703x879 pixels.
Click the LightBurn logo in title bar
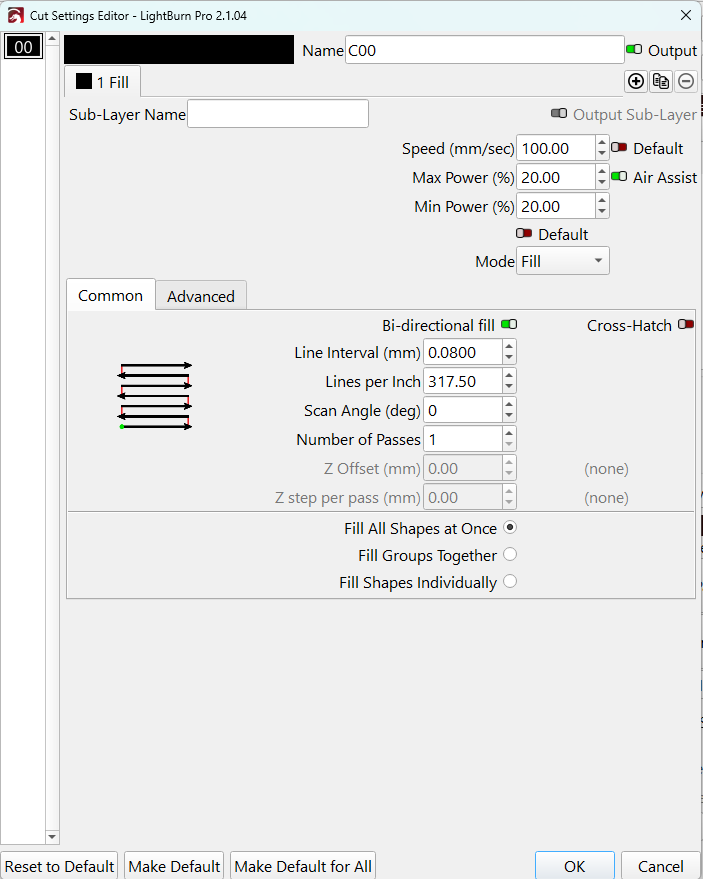(16, 15)
